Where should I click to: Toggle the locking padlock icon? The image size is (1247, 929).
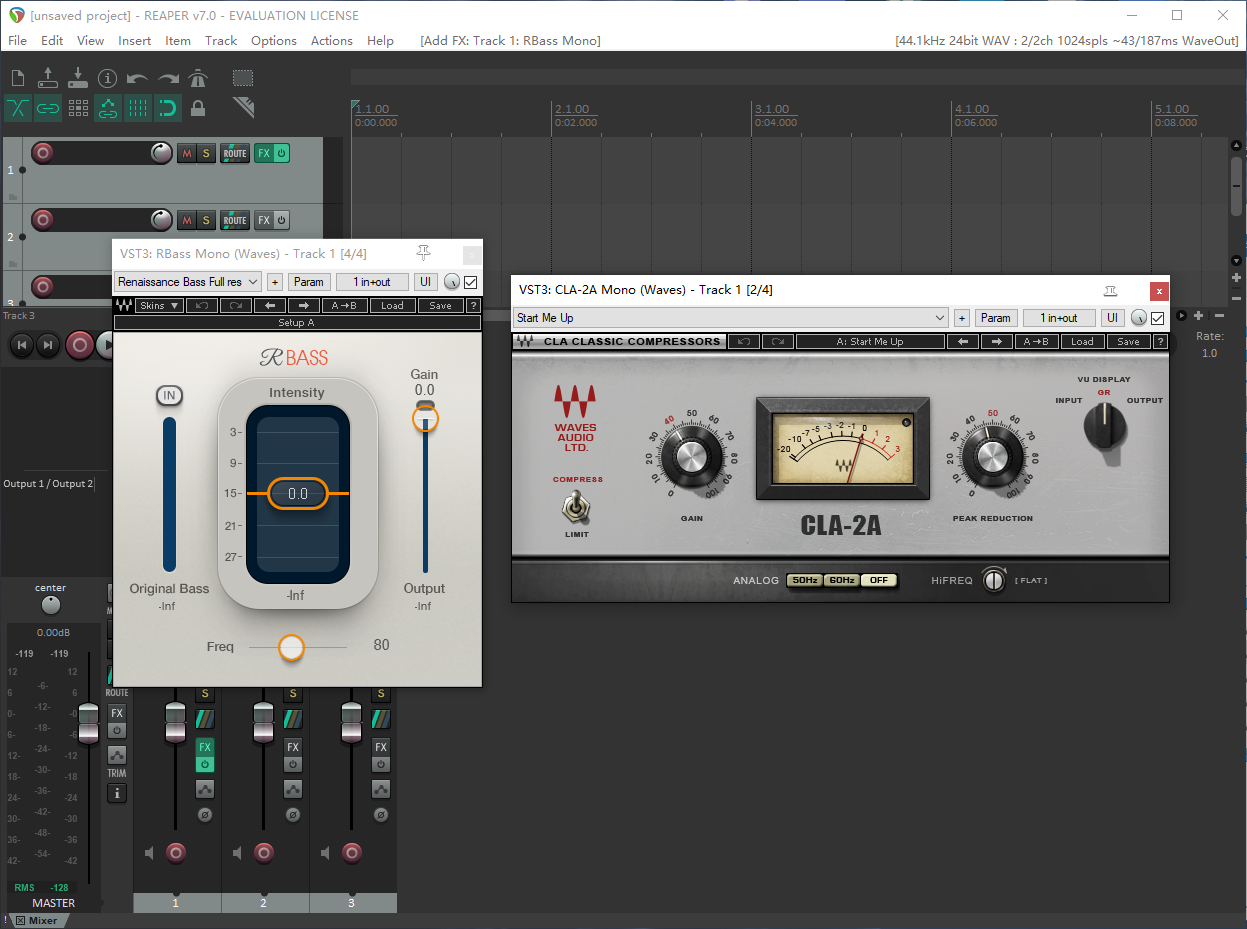pyautogui.click(x=198, y=108)
